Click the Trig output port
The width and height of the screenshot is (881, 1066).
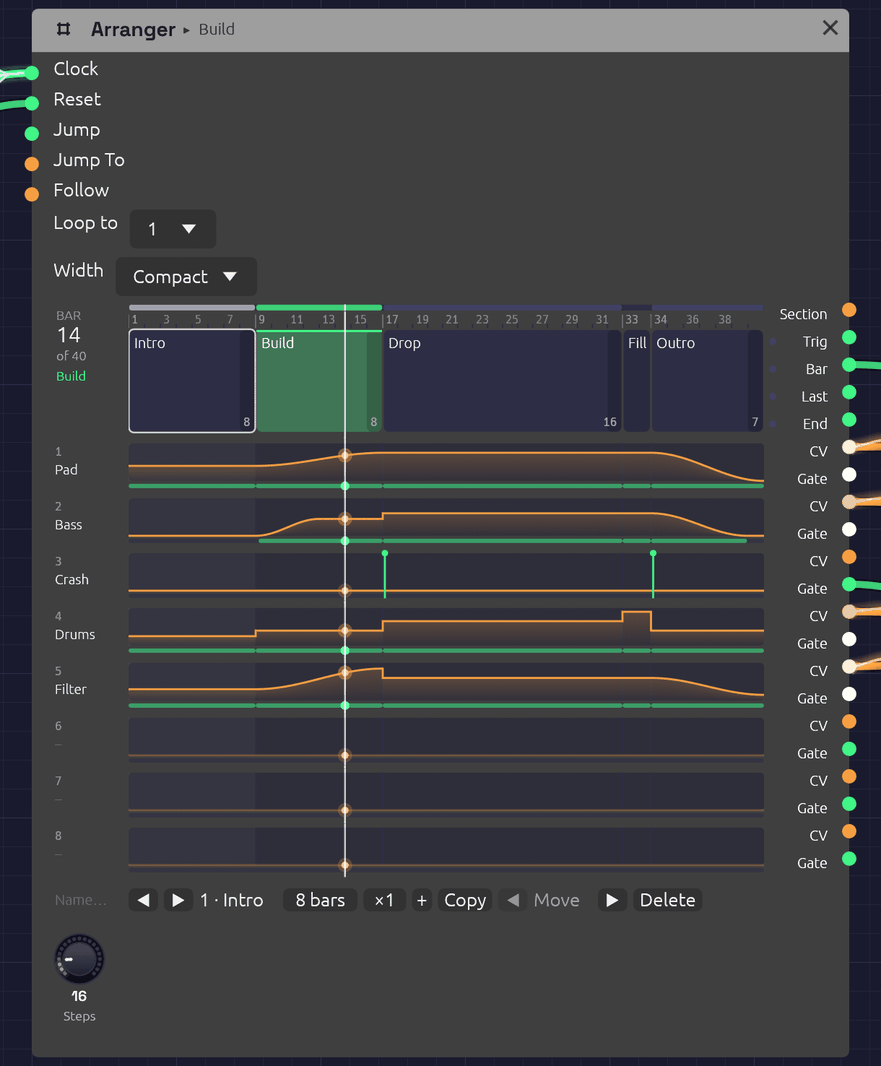pyautogui.click(x=849, y=337)
